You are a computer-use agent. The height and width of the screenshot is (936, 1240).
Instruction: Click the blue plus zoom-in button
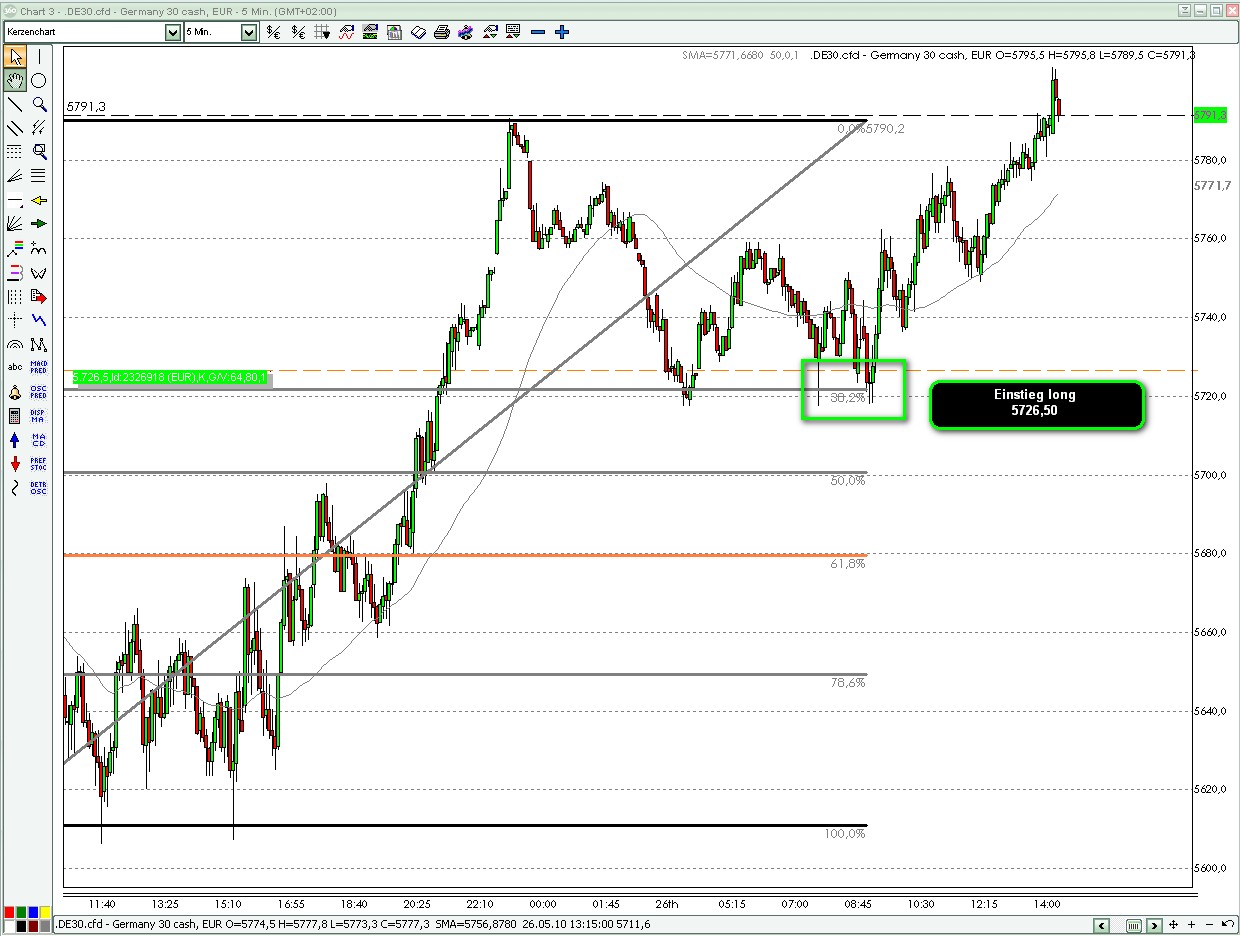pyautogui.click(x=562, y=32)
